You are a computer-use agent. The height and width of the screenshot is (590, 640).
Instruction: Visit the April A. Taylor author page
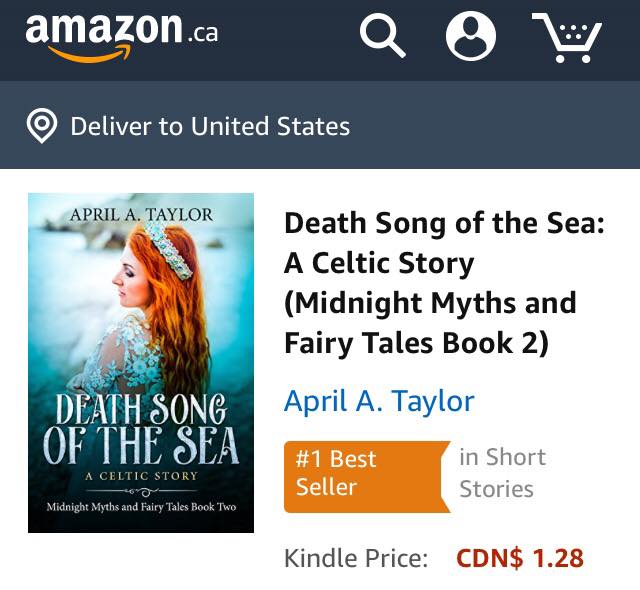pyautogui.click(x=379, y=401)
